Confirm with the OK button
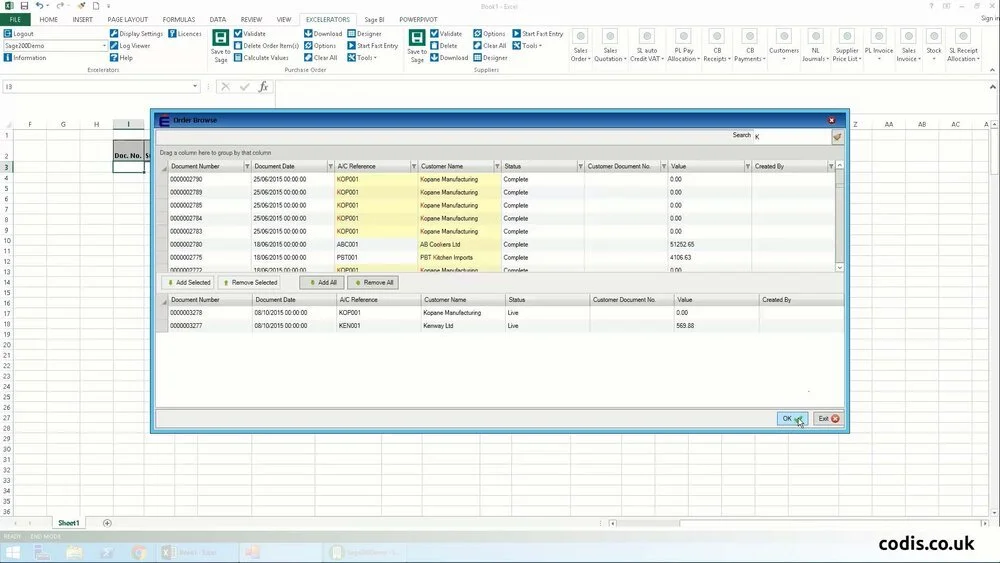The height and width of the screenshot is (563, 1000). [x=792, y=419]
